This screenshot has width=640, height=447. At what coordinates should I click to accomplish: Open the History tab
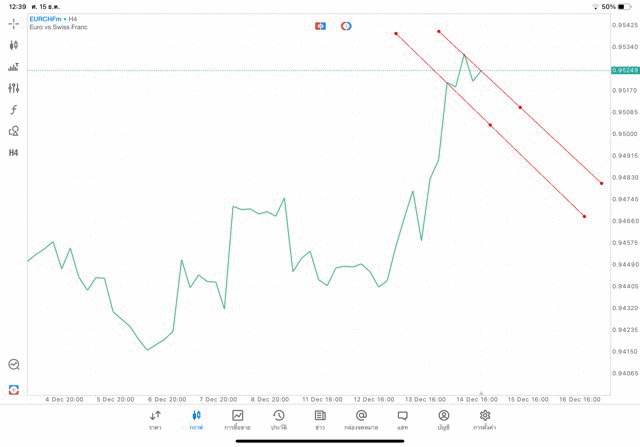pos(278,420)
